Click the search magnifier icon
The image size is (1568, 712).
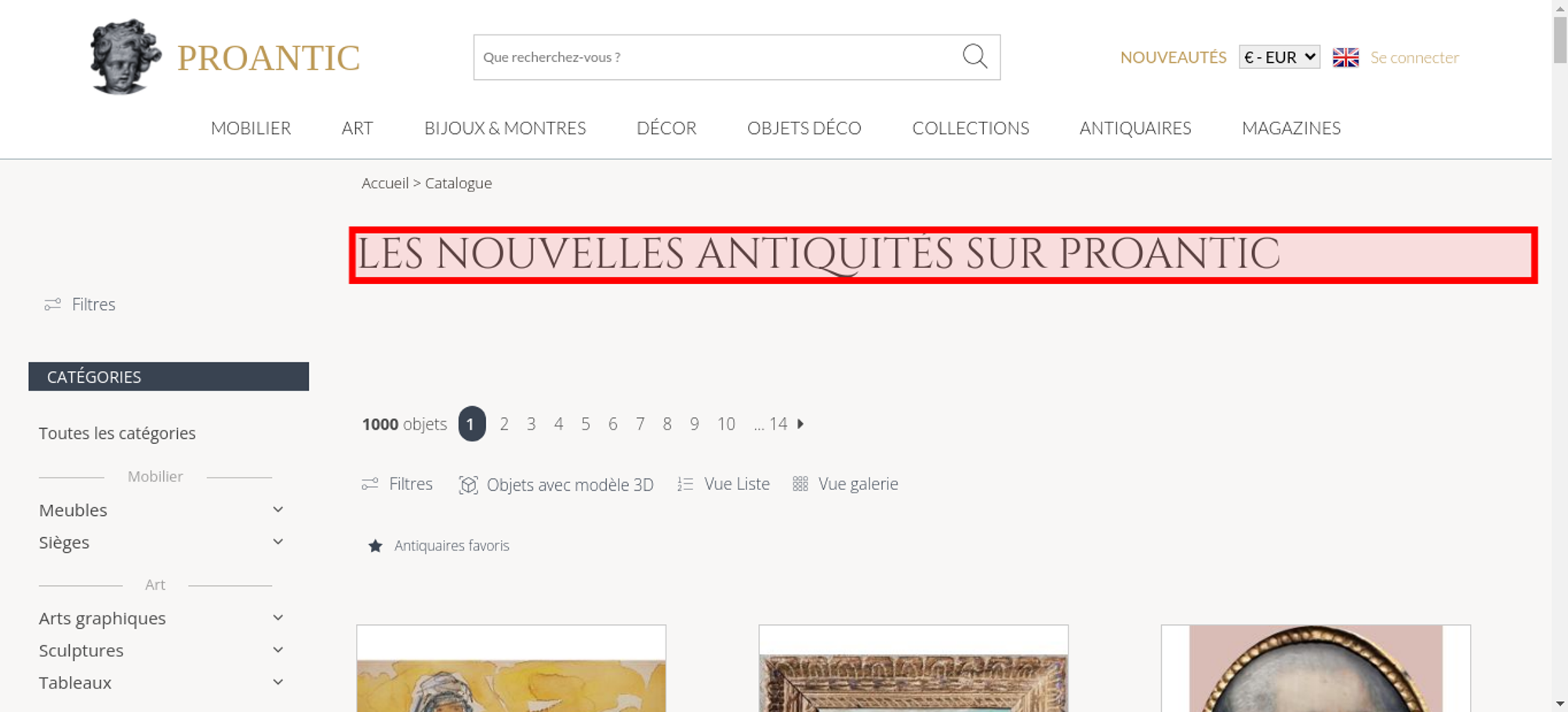point(975,56)
